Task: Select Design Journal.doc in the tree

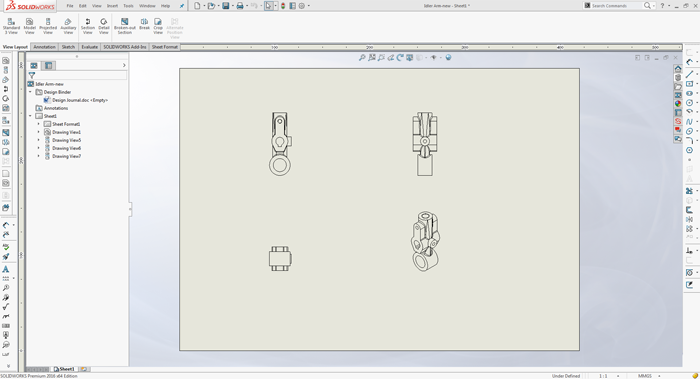Action: click(x=80, y=100)
